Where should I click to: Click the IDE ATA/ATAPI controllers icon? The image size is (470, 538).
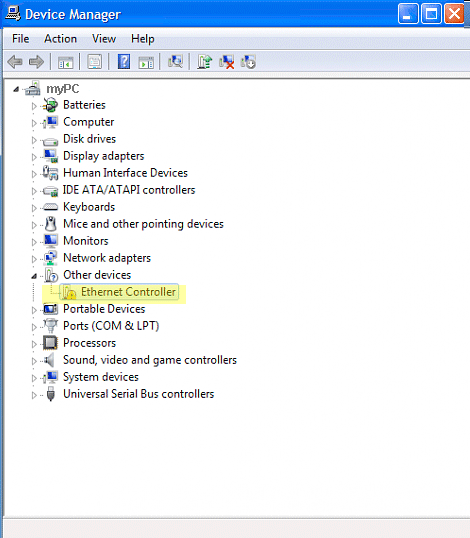pyautogui.click(x=51, y=191)
